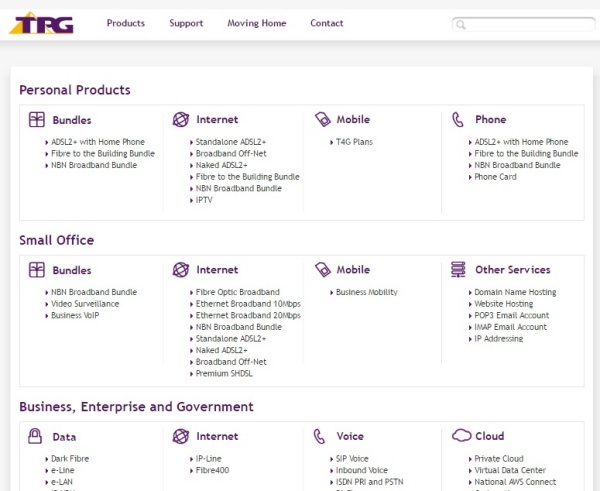Open Bundles ADSL2+ with Home Phone

click(x=98, y=142)
